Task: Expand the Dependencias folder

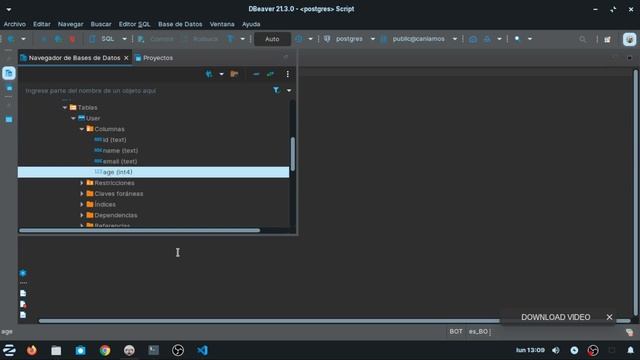Action: point(82,215)
